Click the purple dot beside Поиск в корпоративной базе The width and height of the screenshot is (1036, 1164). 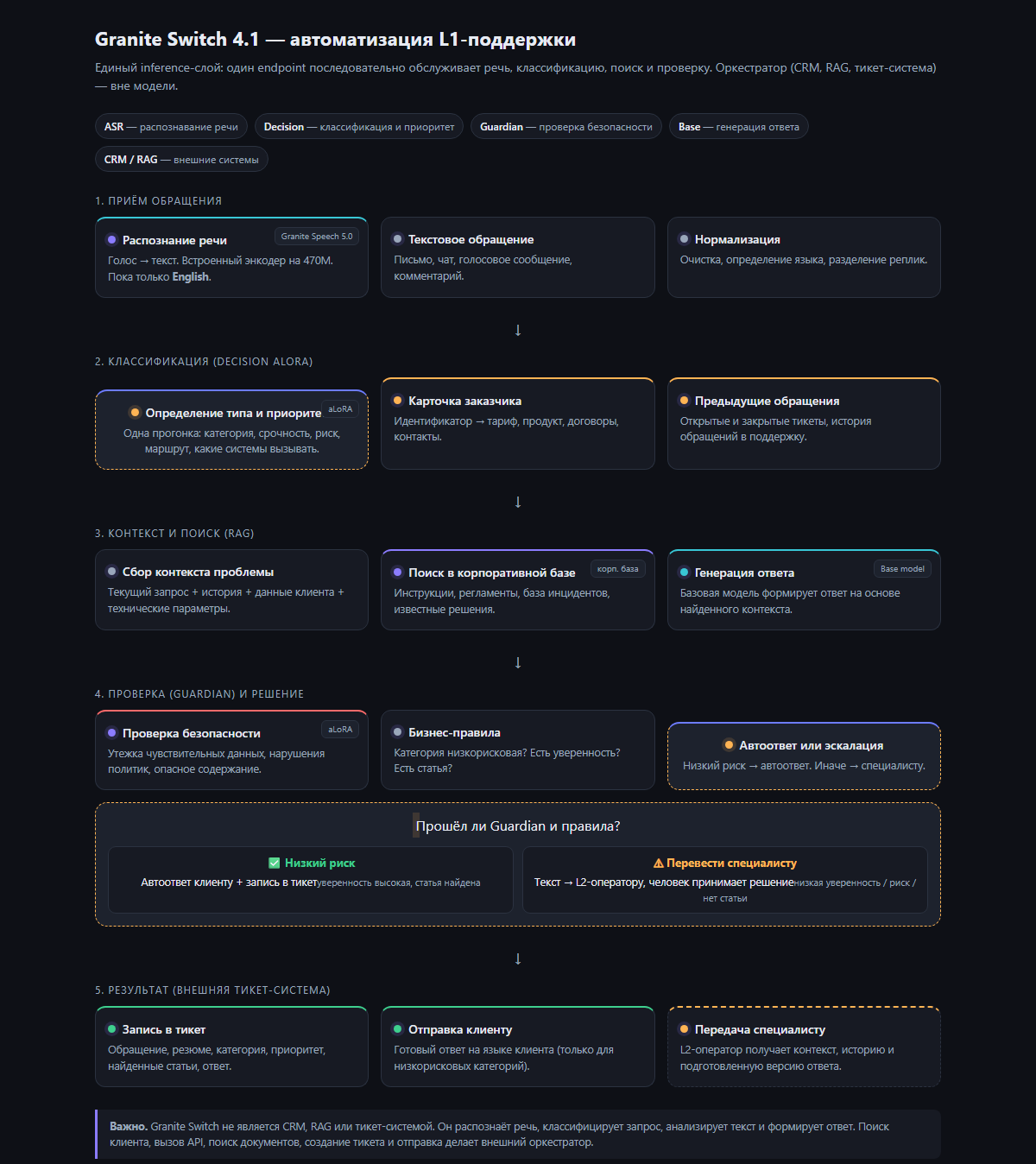click(398, 573)
